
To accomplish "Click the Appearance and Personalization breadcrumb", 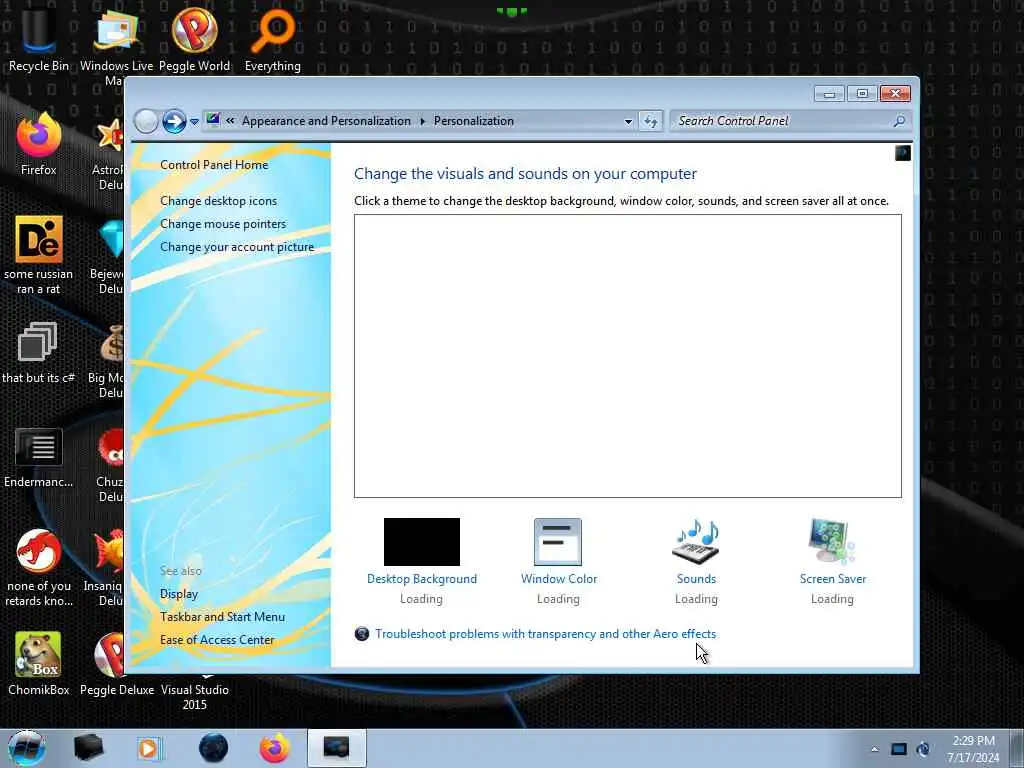I will click(x=326, y=121).
